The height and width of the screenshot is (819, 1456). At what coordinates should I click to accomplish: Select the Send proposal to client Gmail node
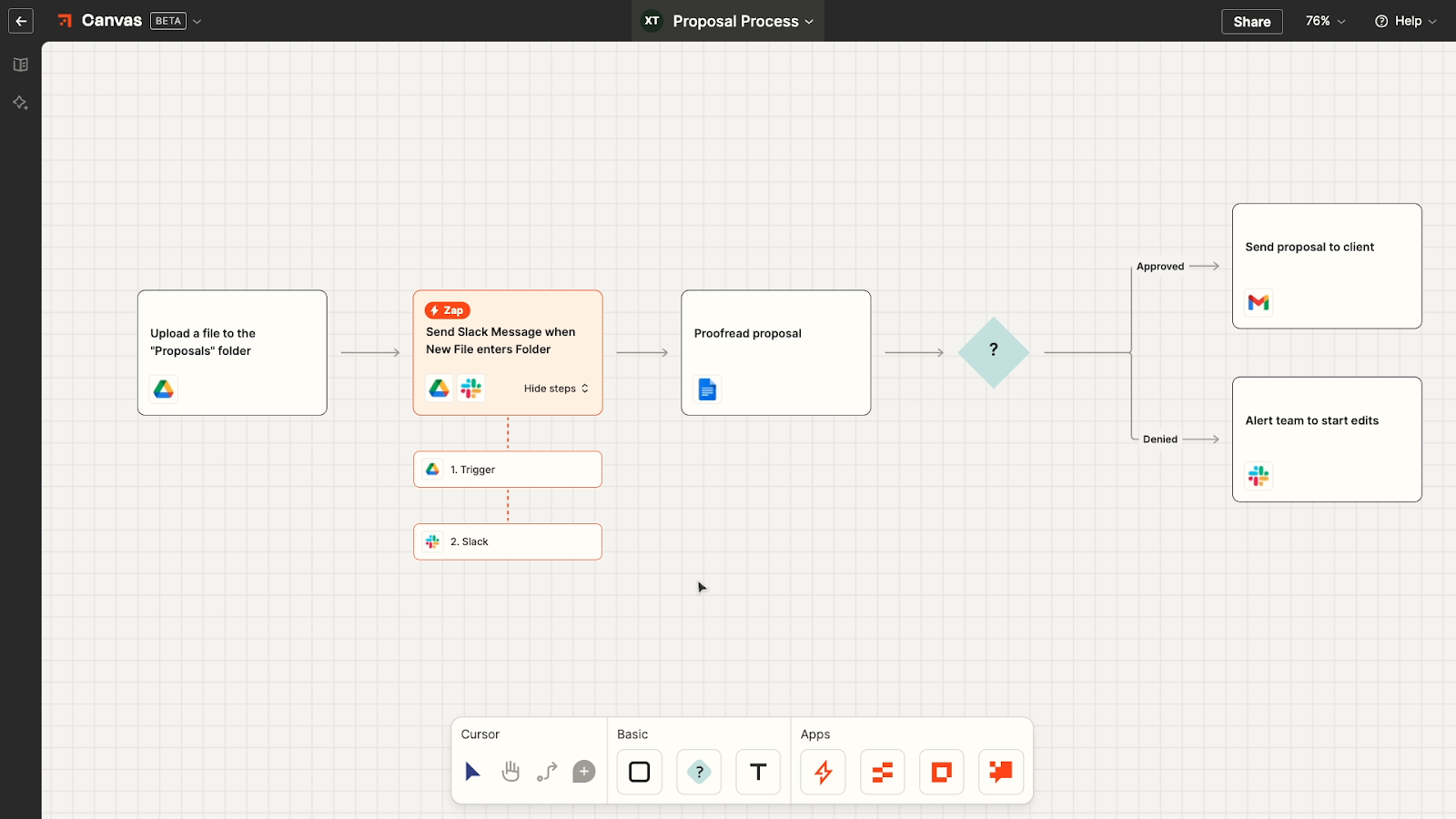[1325, 266]
